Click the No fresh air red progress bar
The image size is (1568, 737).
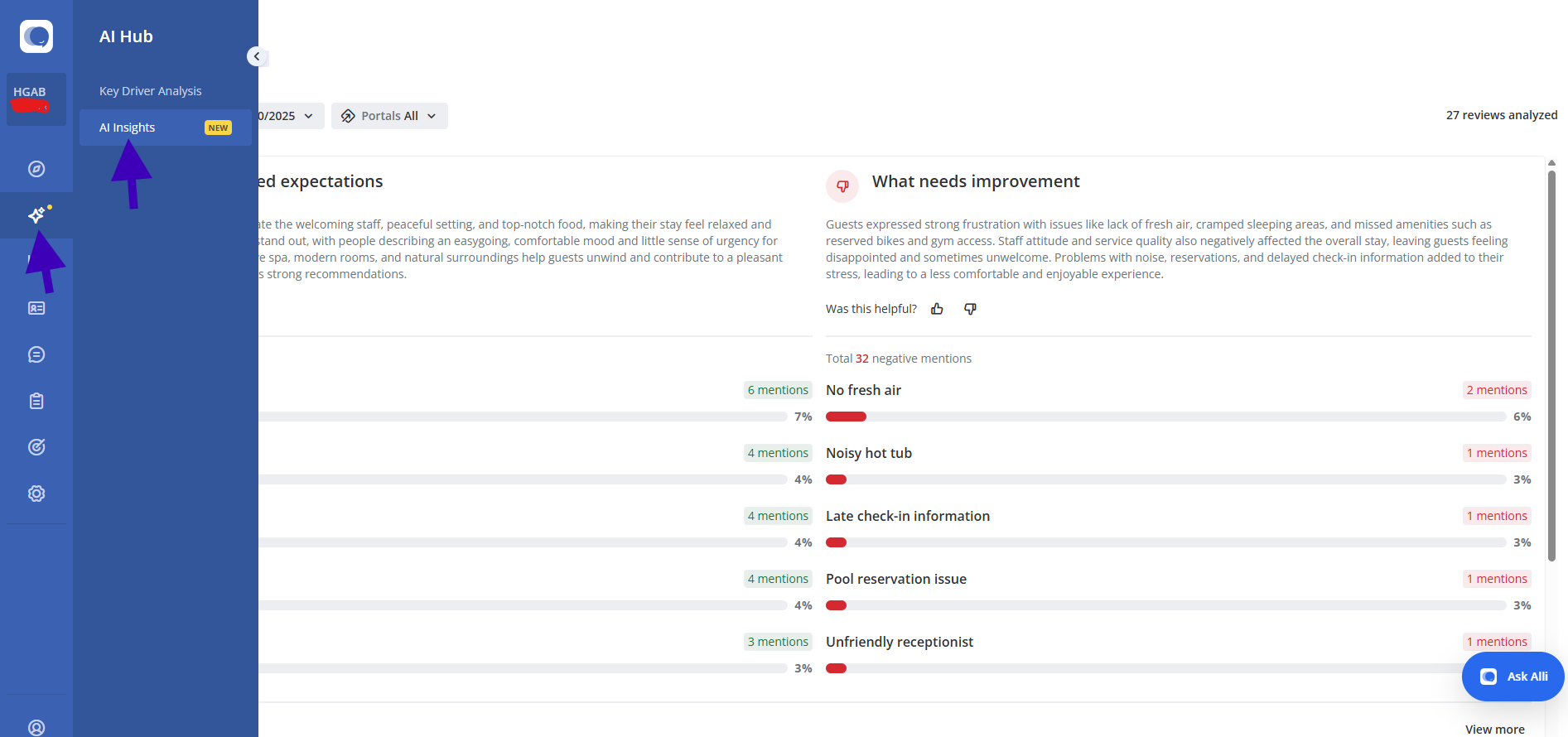point(846,417)
